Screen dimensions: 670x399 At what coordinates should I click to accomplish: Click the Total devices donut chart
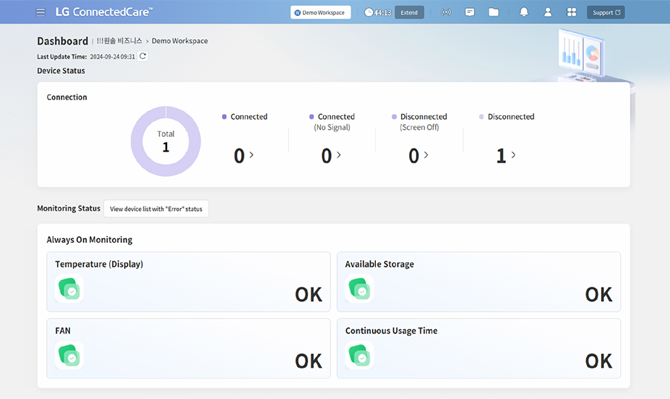tap(166, 141)
